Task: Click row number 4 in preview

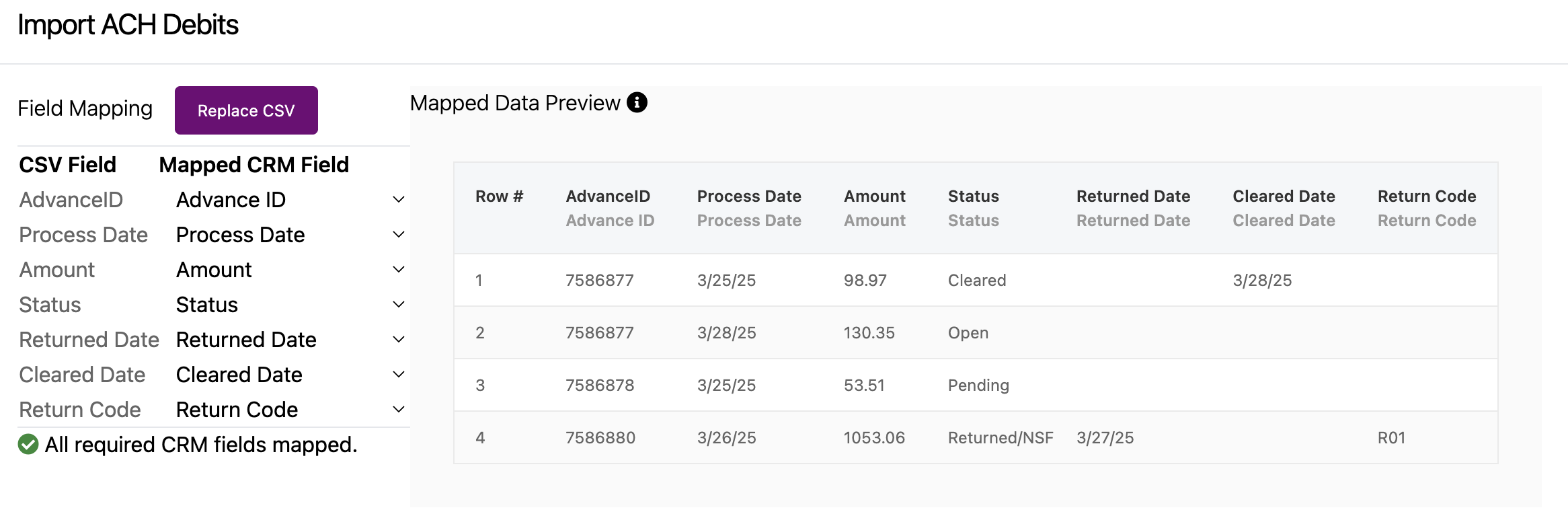Action: (480, 438)
